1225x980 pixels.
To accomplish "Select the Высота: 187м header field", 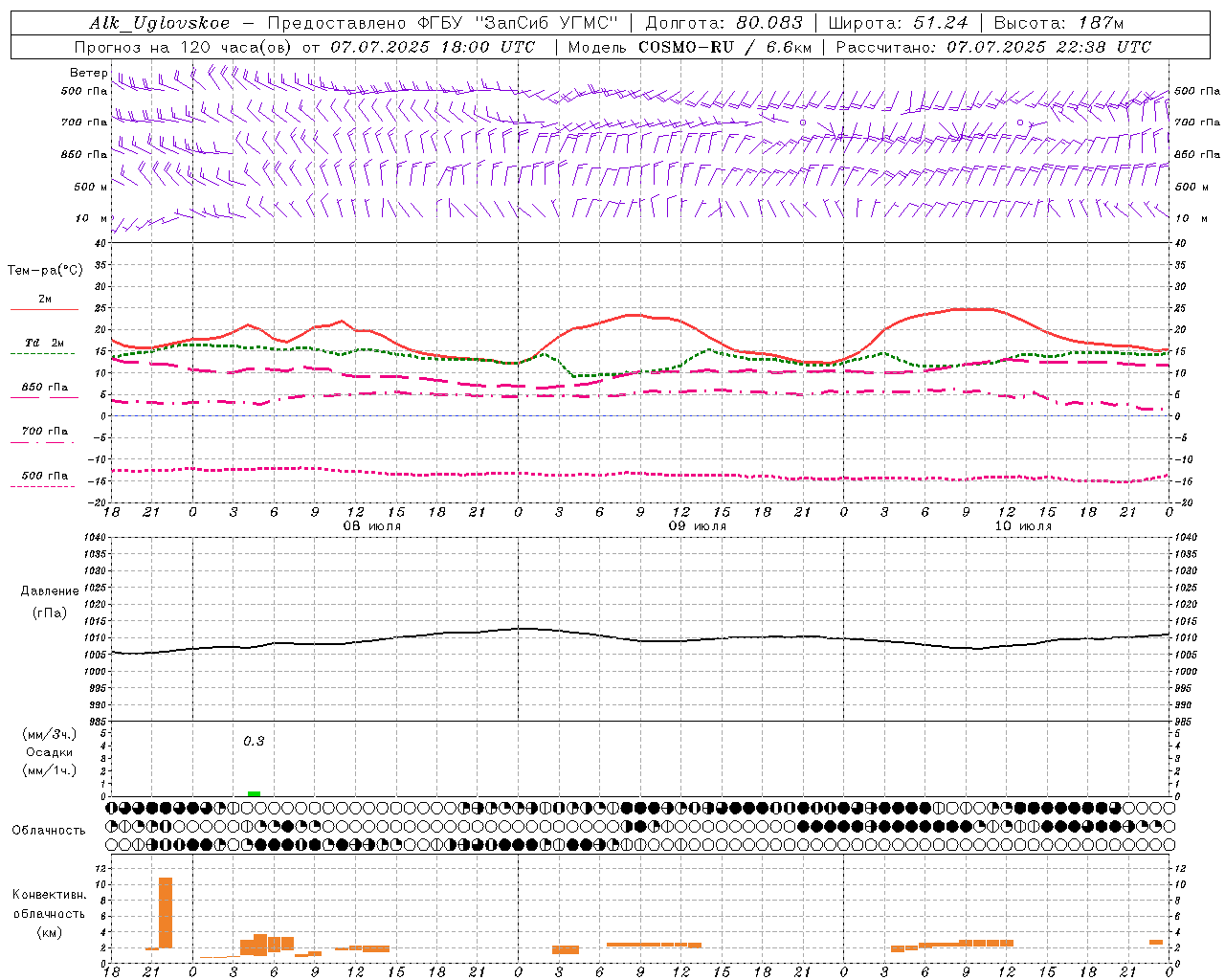I will point(1059,23).
